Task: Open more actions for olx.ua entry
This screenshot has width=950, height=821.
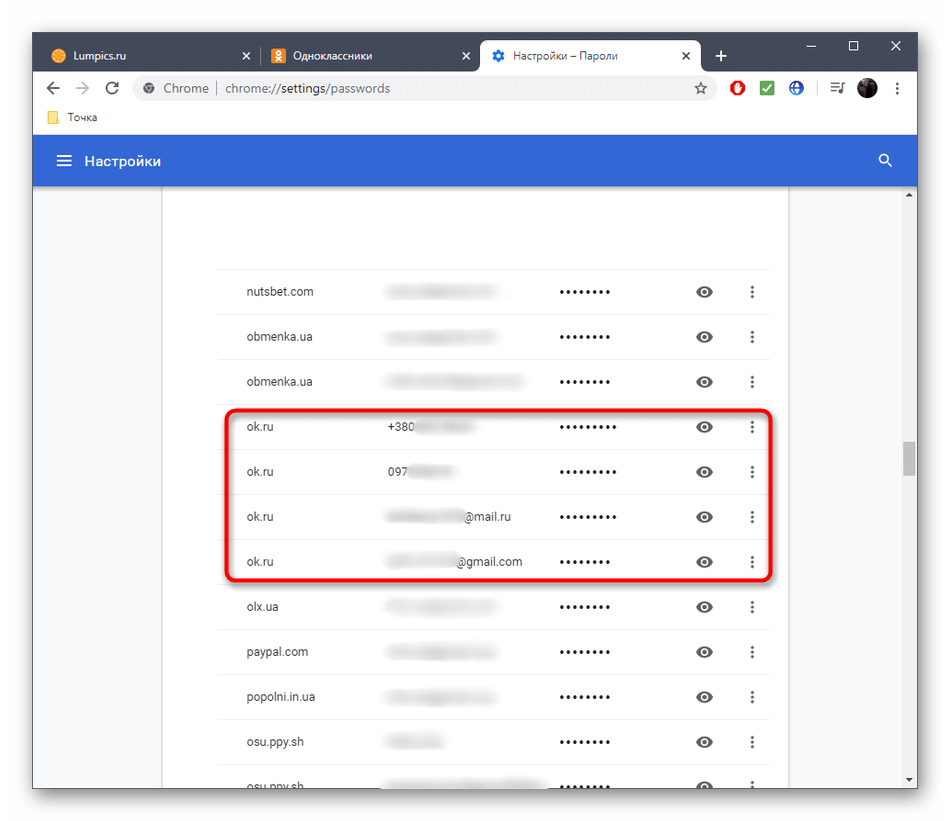Action: coord(752,607)
